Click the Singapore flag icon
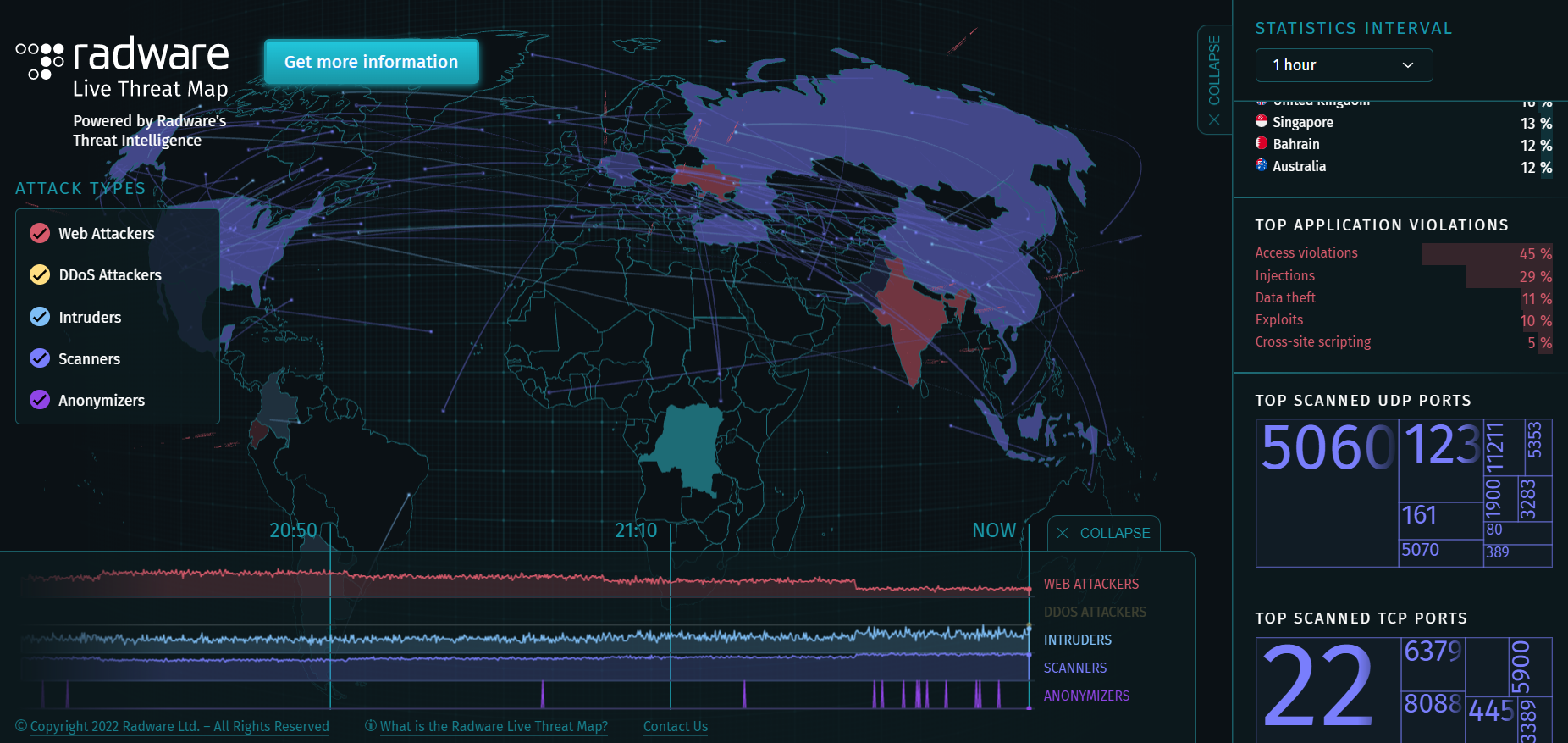Image resolution: width=1568 pixels, height=743 pixels. click(x=1262, y=121)
